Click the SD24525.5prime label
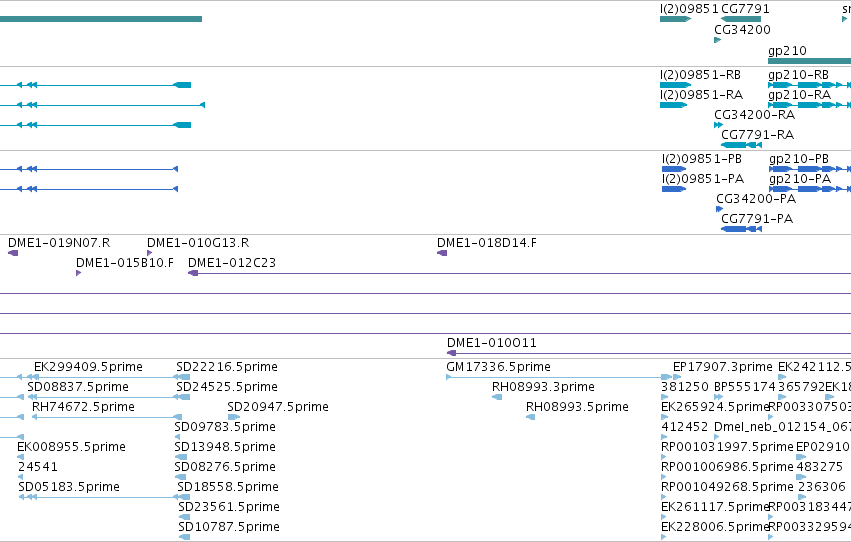The height and width of the screenshot is (542, 851). [227, 387]
